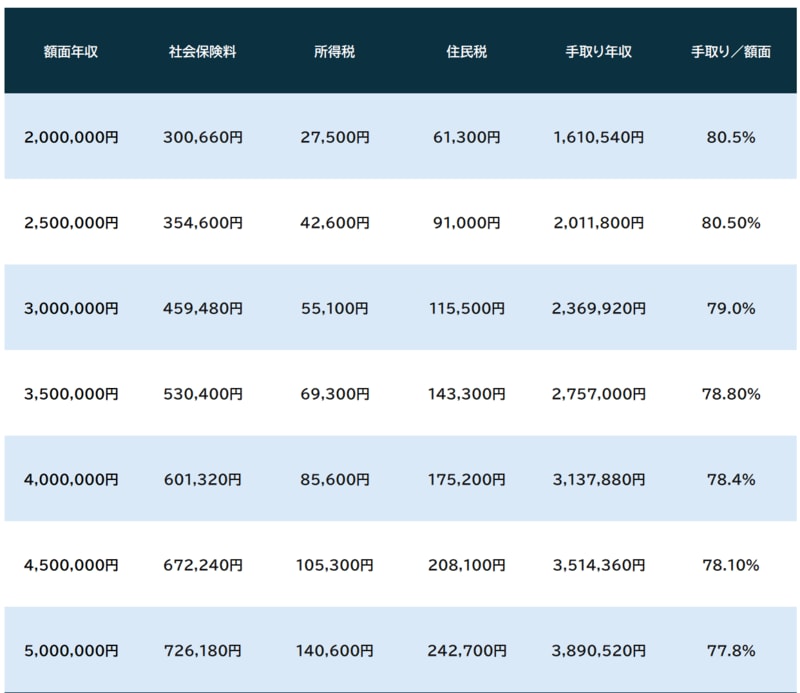Screen dimensions: 800x693
Task: Select the 2,000,000円 salary cell
Action: (71, 137)
